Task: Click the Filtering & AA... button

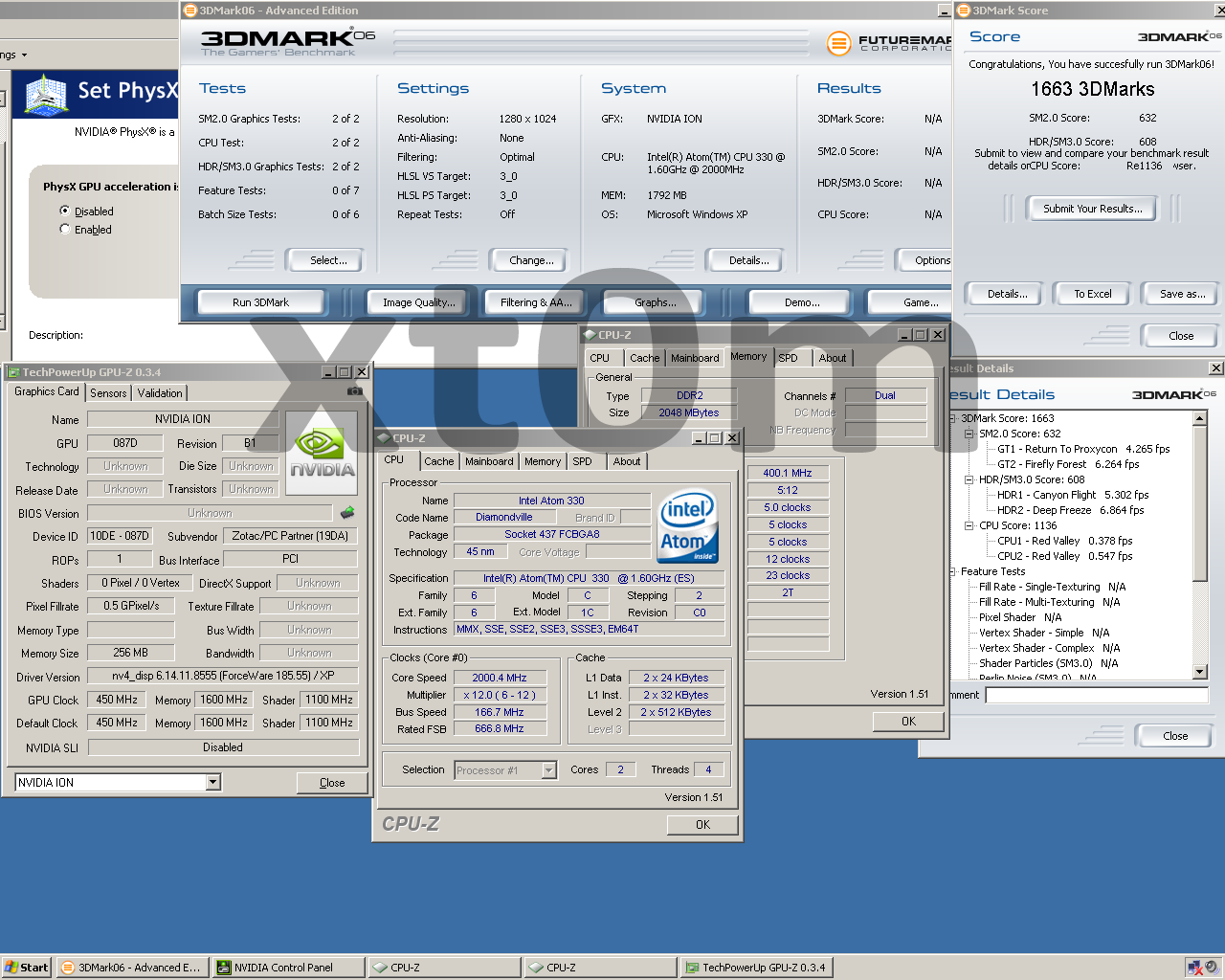Action: click(x=536, y=302)
